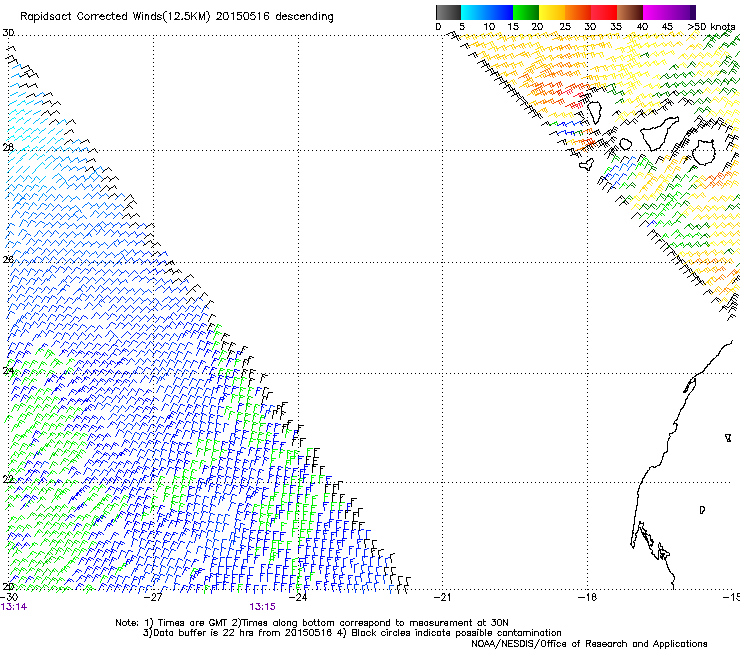Click the latitude label '22' on left axis
Screen dimensions: 740x650
click(x=8, y=480)
